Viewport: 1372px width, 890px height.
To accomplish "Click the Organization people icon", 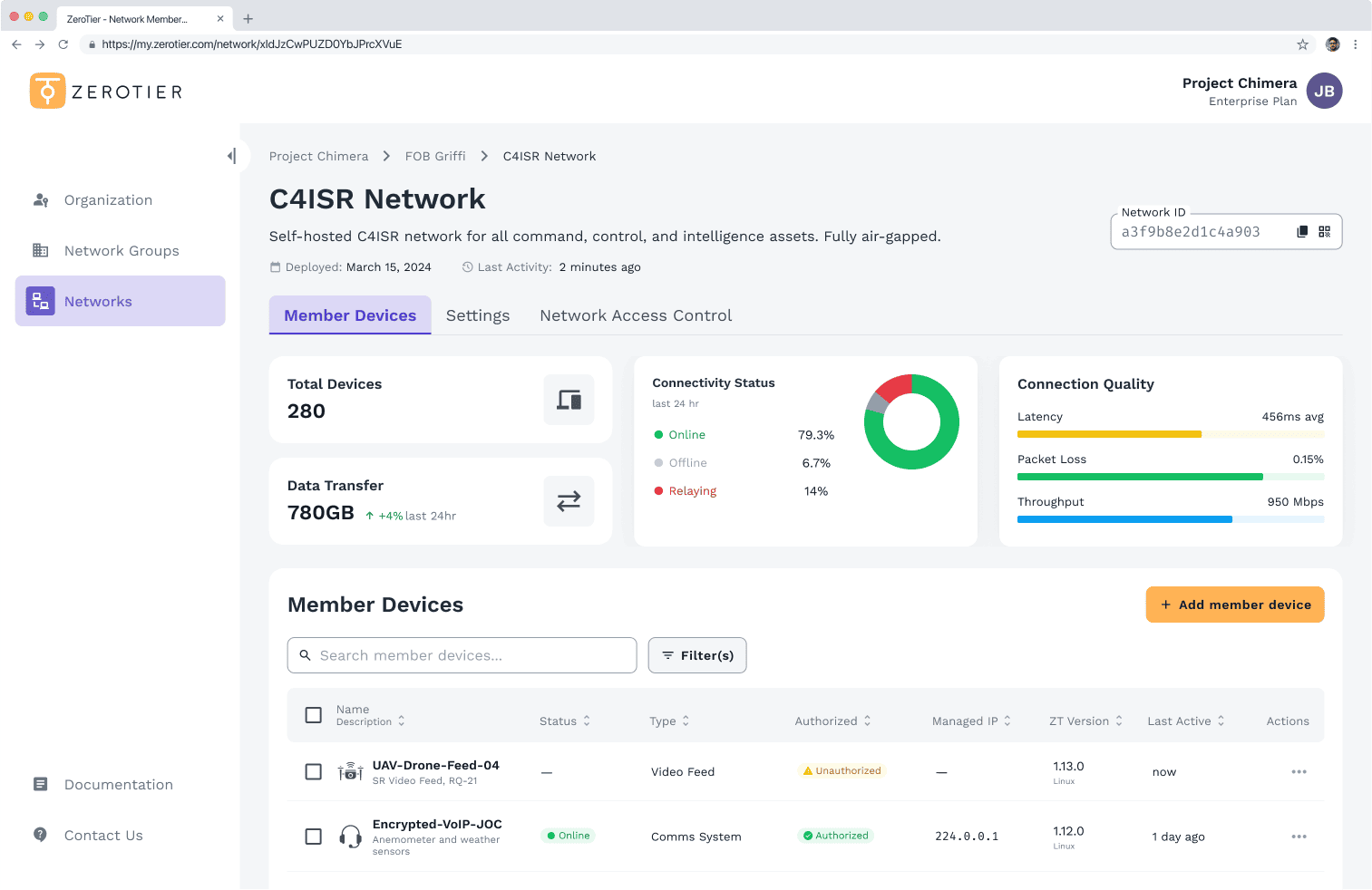I will 41,200.
